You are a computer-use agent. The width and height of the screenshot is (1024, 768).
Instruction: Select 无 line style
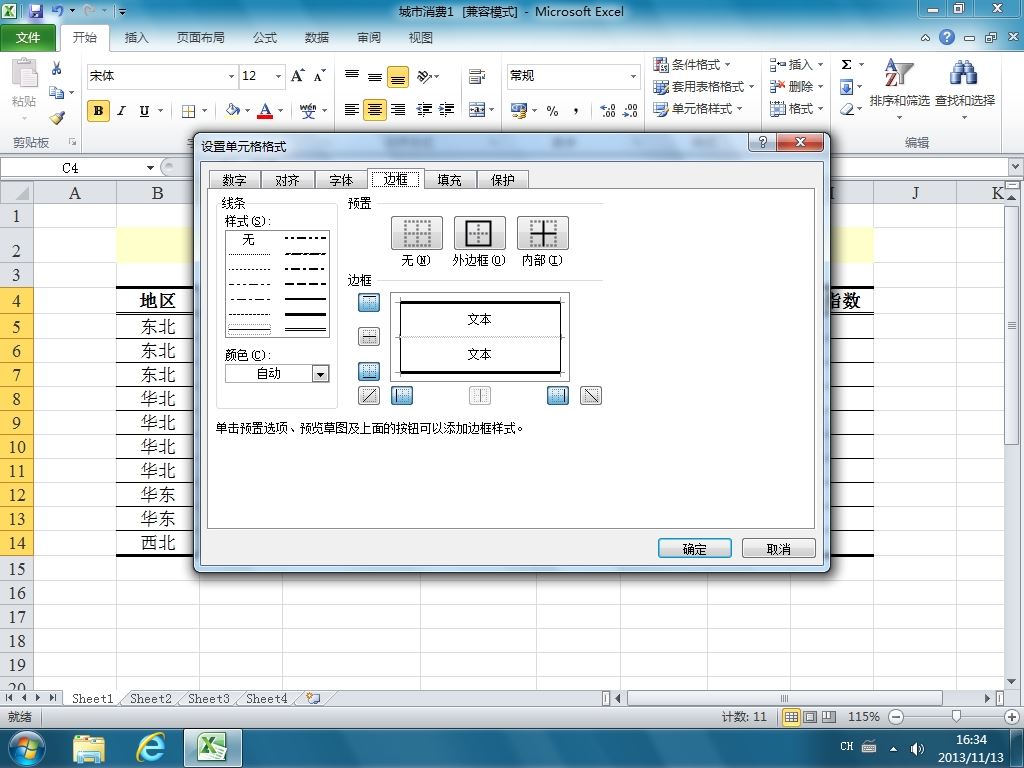tap(248, 239)
